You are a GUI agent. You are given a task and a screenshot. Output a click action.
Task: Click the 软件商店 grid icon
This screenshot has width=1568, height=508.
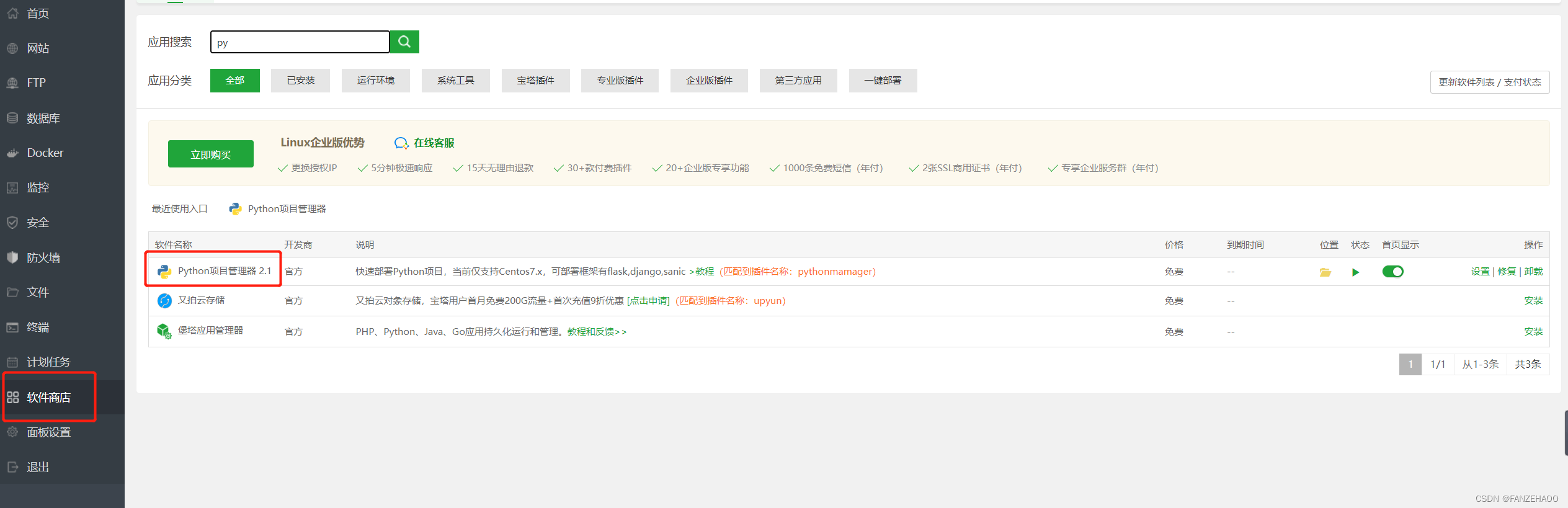click(x=12, y=397)
